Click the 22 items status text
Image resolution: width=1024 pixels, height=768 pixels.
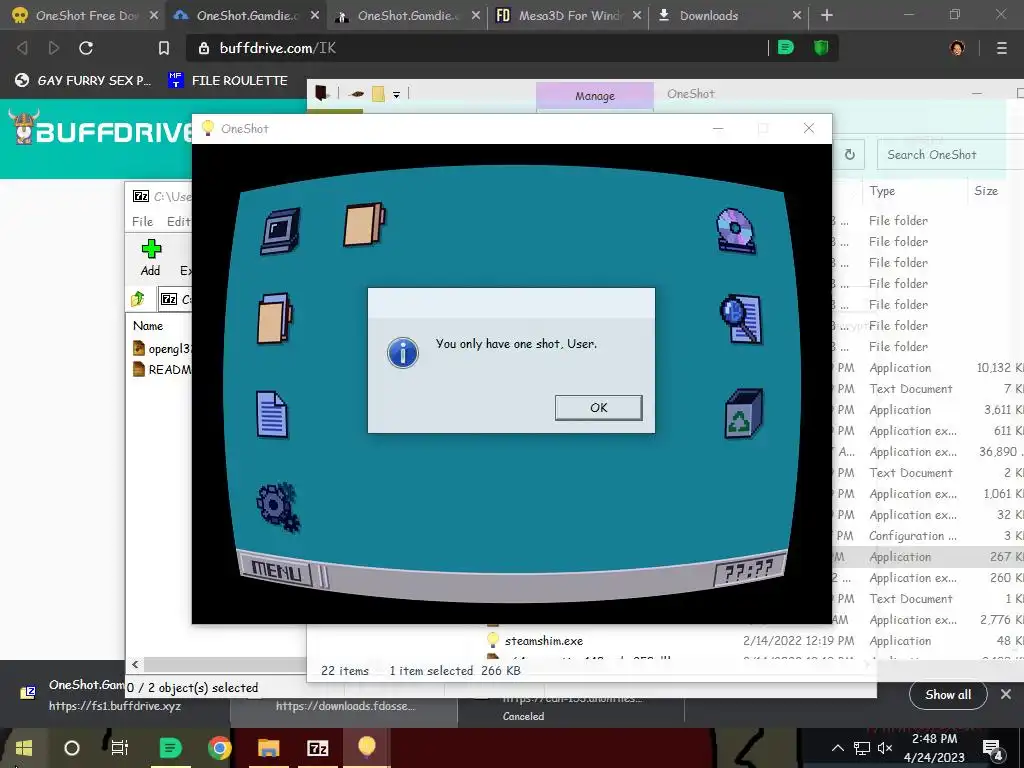tap(345, 671)
